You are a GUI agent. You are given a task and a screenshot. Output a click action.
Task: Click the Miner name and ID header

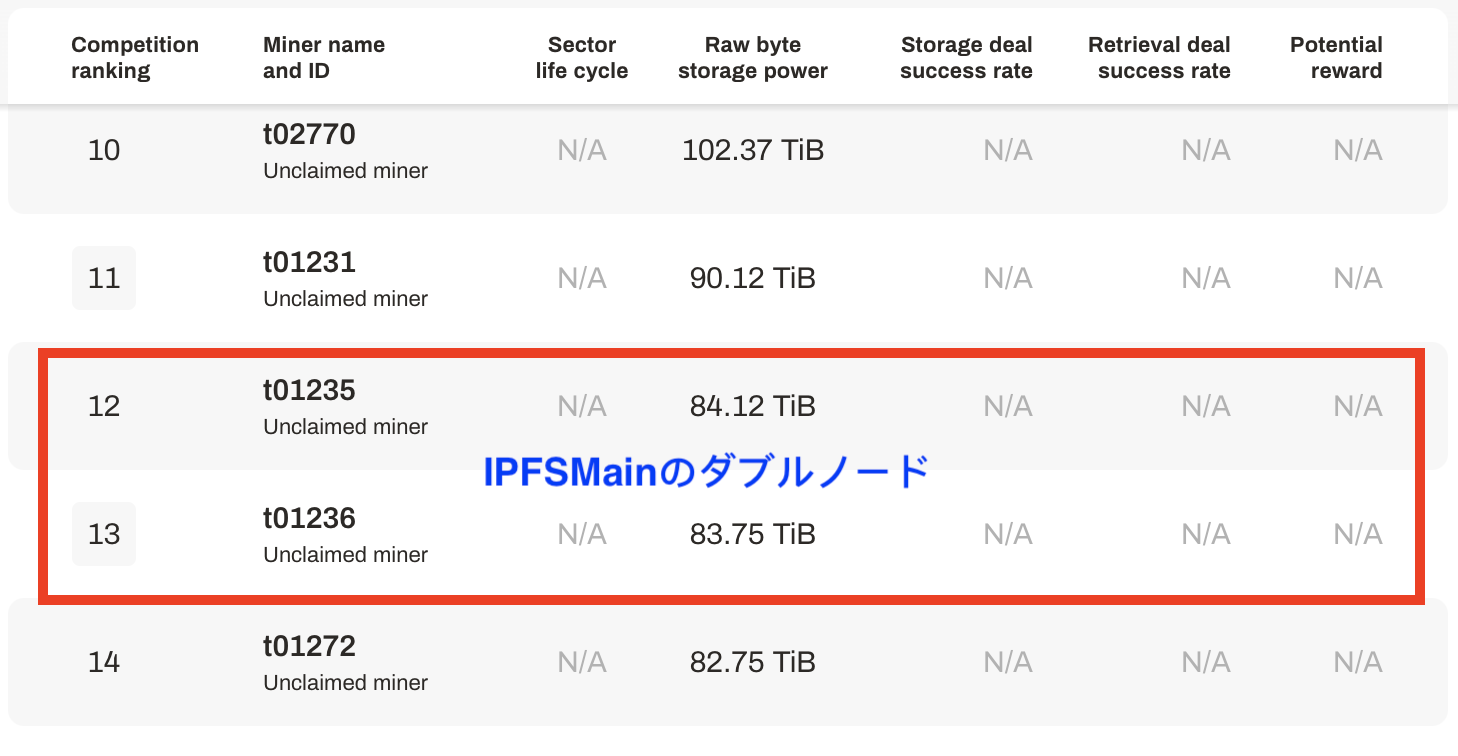[324, 58]
